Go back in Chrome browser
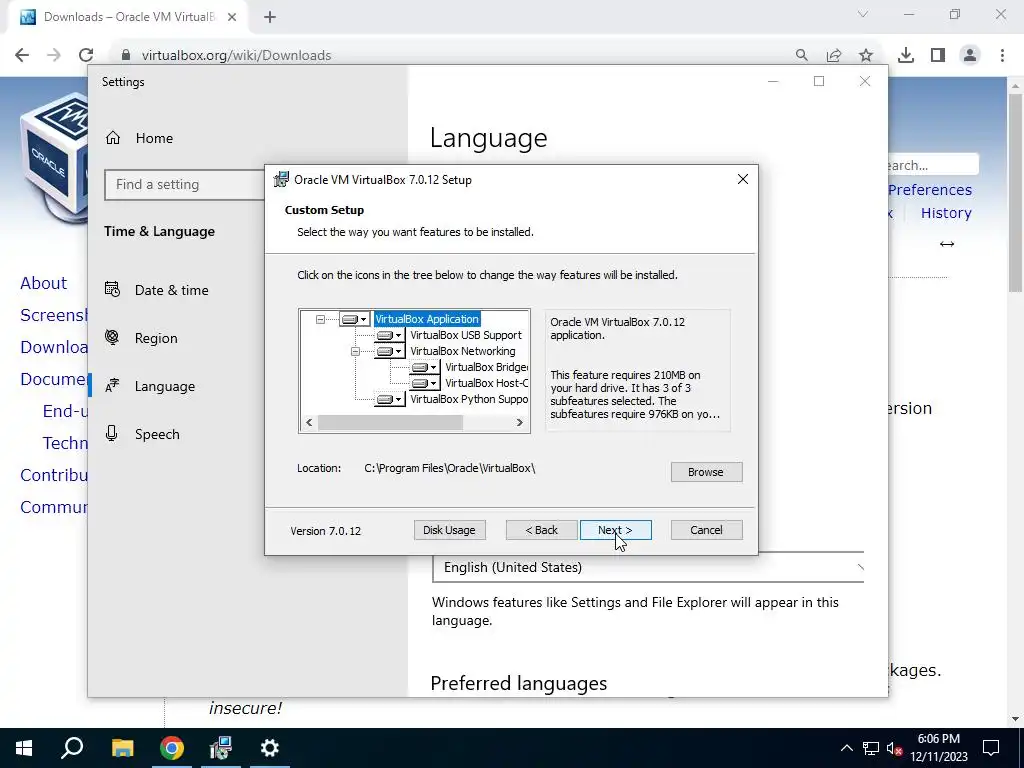This screenshot has width=1024, height=768. click(22, 56)
